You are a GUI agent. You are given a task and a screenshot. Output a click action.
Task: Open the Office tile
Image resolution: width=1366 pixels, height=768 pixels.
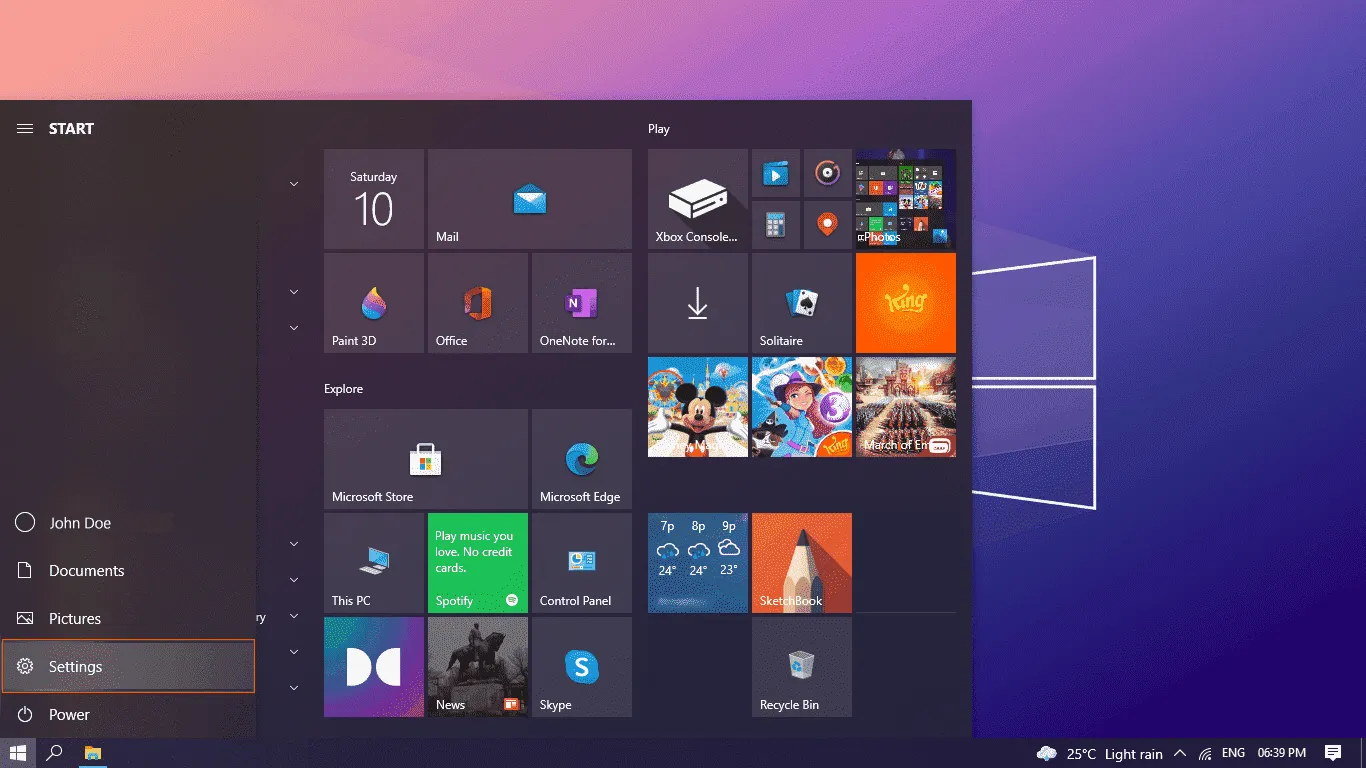(478, 303)
